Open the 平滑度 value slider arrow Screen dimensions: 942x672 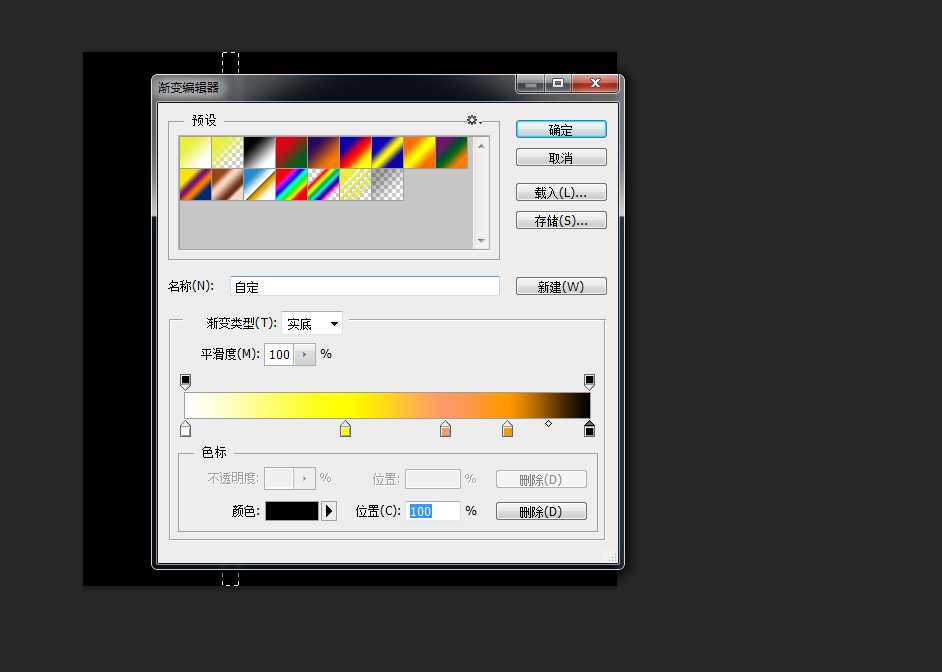tap(305, 354)
